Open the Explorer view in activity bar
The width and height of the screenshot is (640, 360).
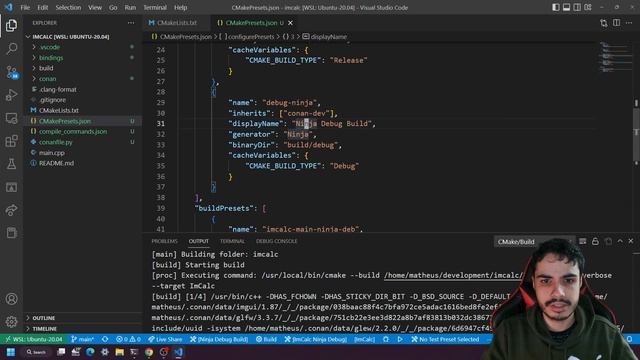[11, 25]
